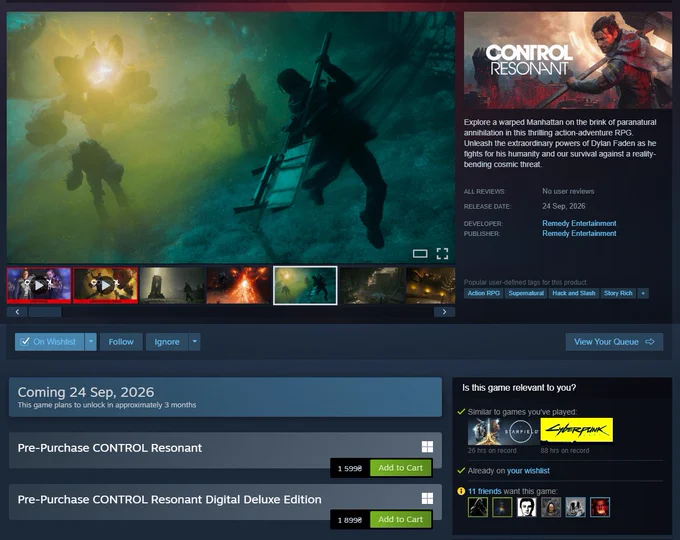Open fullscreen view of the screenshot

point(442,253)
